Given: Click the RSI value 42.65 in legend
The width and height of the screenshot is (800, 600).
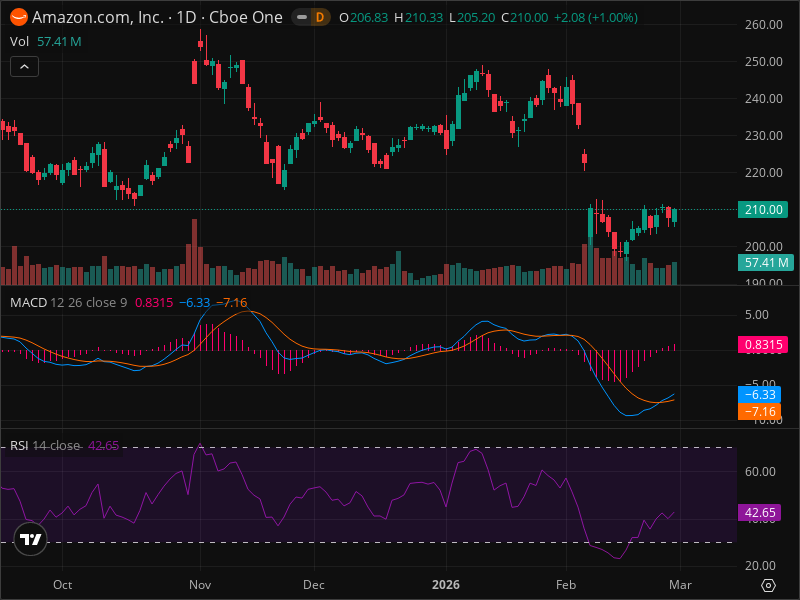Looking at the screenshot, I should click(104, 446).
